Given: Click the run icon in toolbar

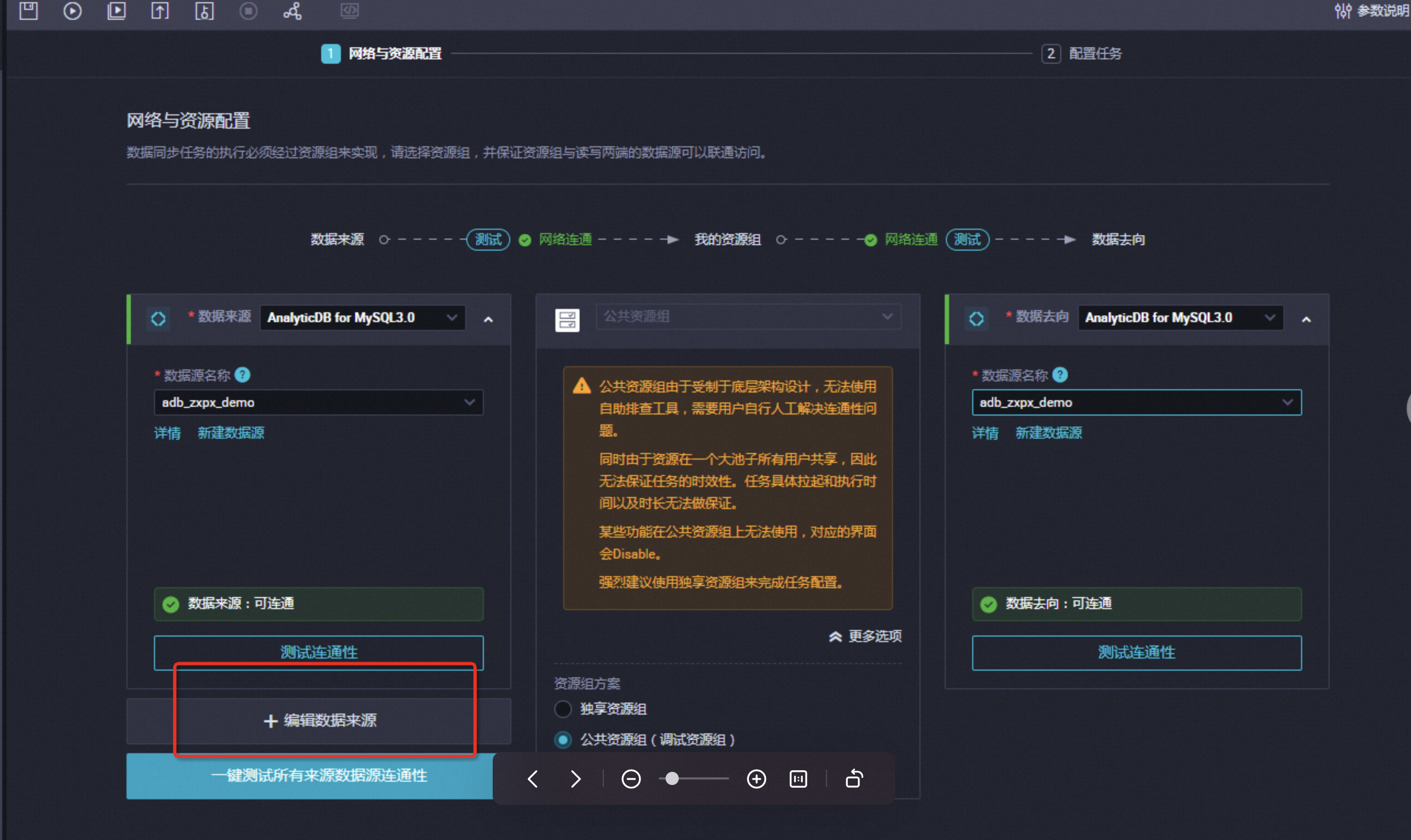Looking at the screenshot, I should tap(72, 11).
